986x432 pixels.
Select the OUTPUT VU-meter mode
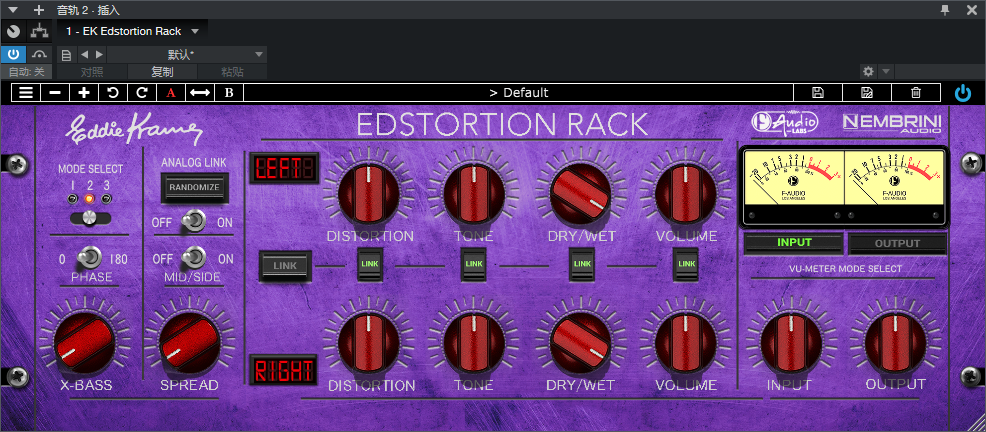click(898, 243)
